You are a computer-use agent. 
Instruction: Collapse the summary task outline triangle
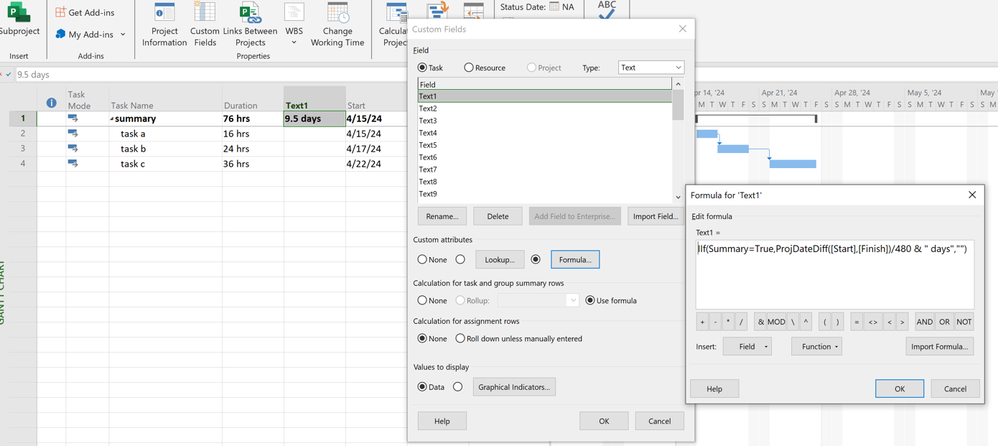coord(113,119)
